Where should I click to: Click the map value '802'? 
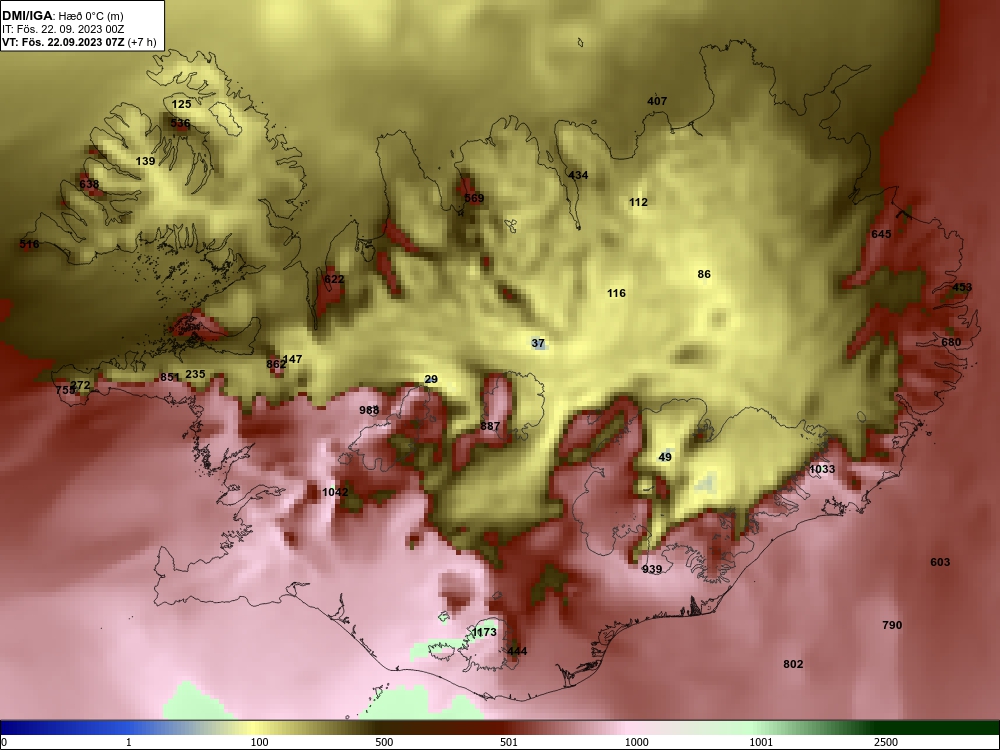click(793, 665)
